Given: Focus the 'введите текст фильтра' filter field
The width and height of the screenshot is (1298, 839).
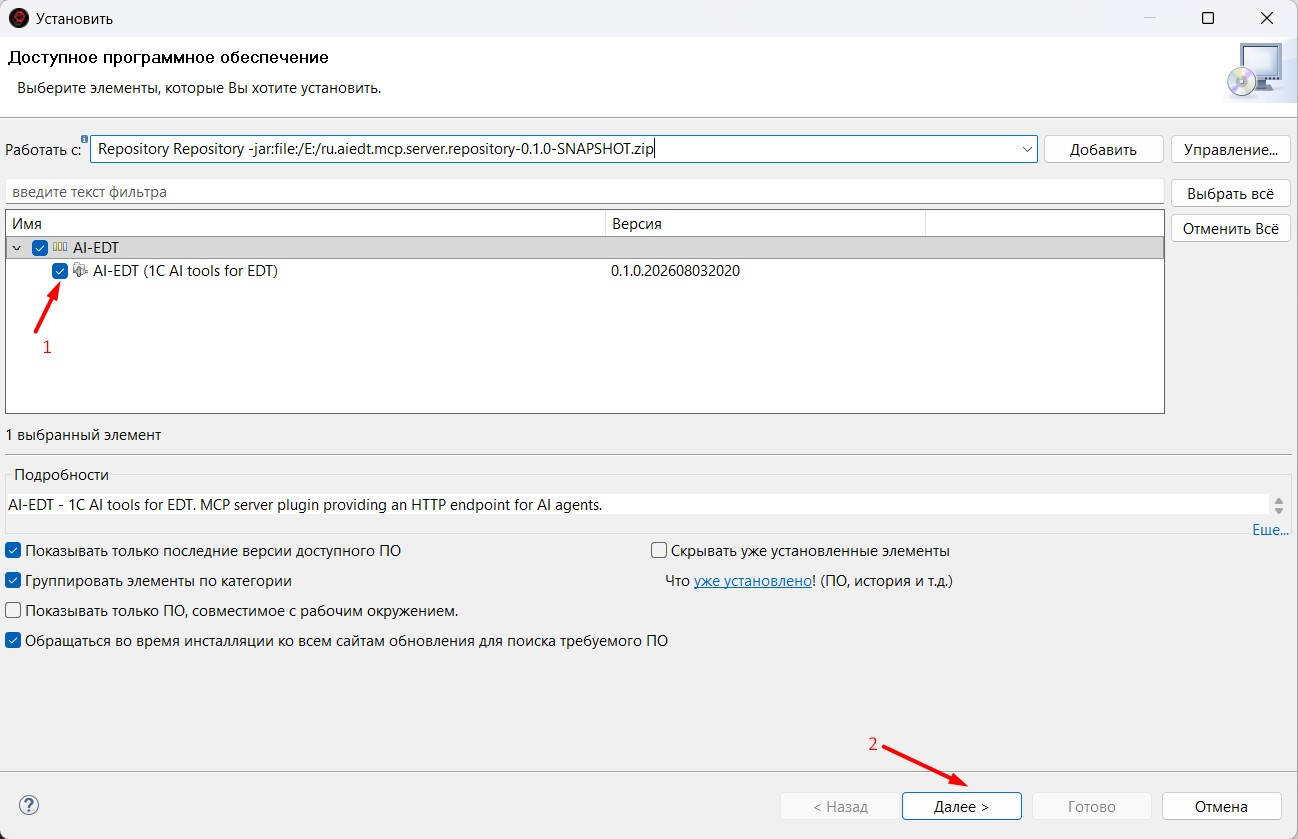Looking at the screenshot, I should coord(585,192).
